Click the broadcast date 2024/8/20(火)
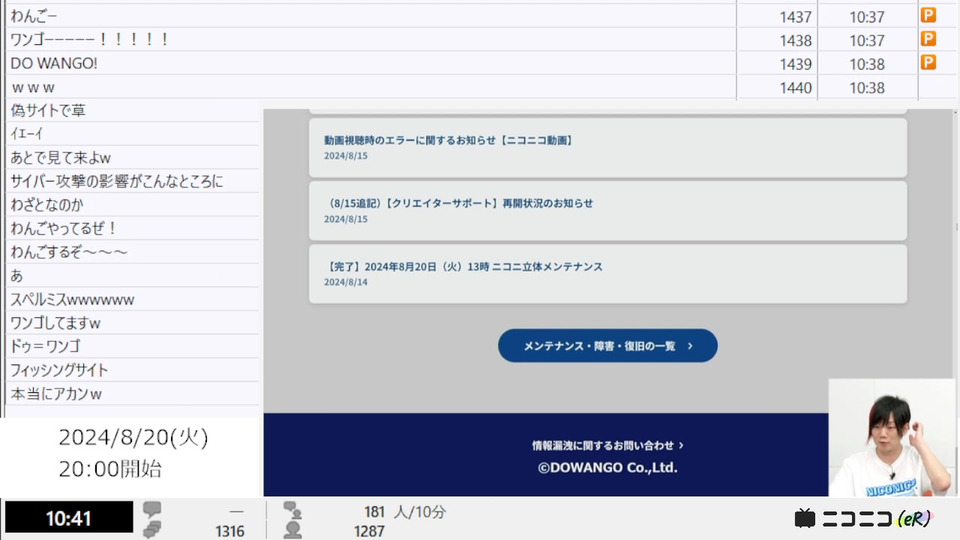The image size is (960, 540). (x=133, y=437)
